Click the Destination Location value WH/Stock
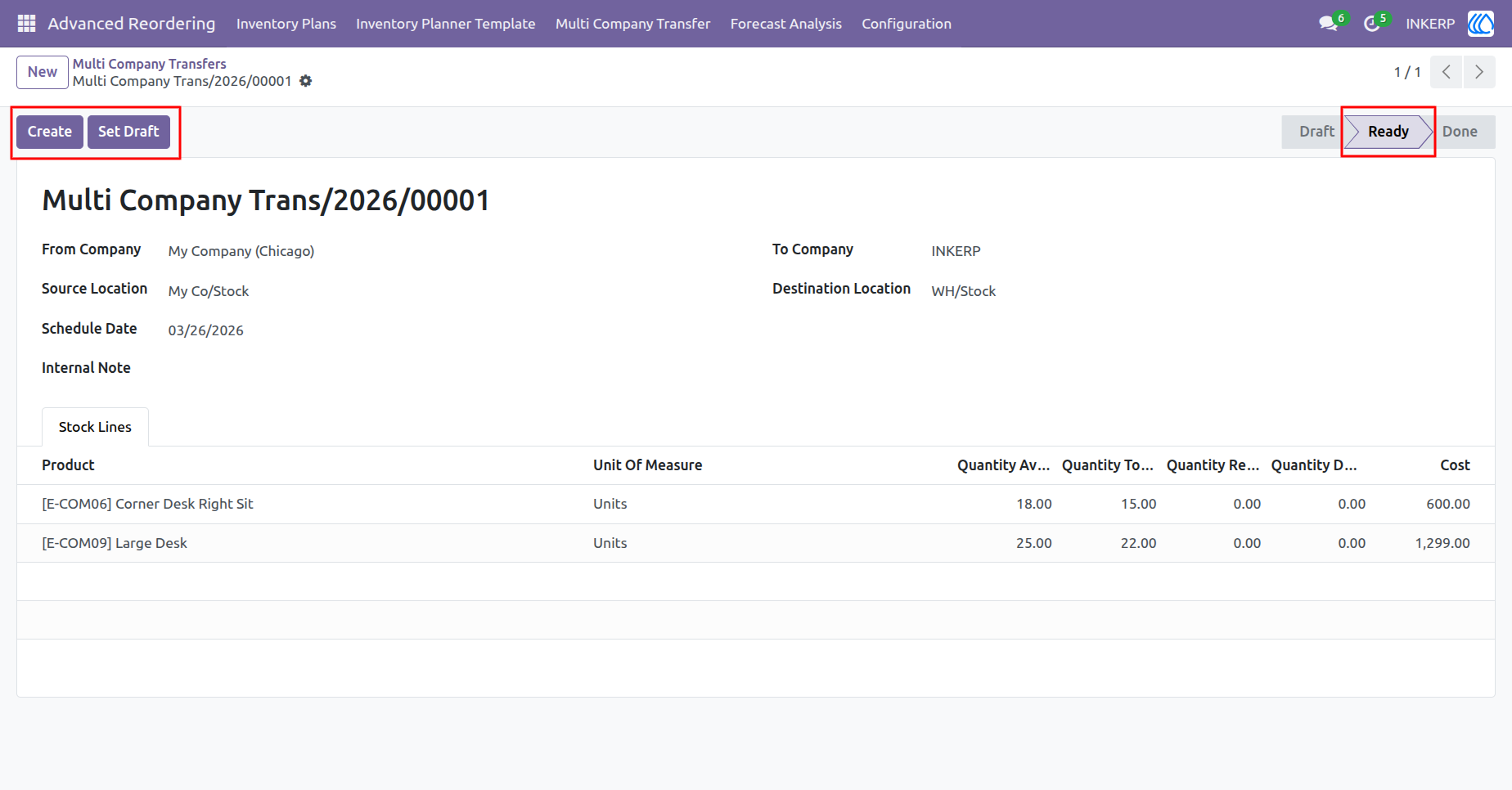Viewport: 1512px width, 790px height. [x=964, y=291]
